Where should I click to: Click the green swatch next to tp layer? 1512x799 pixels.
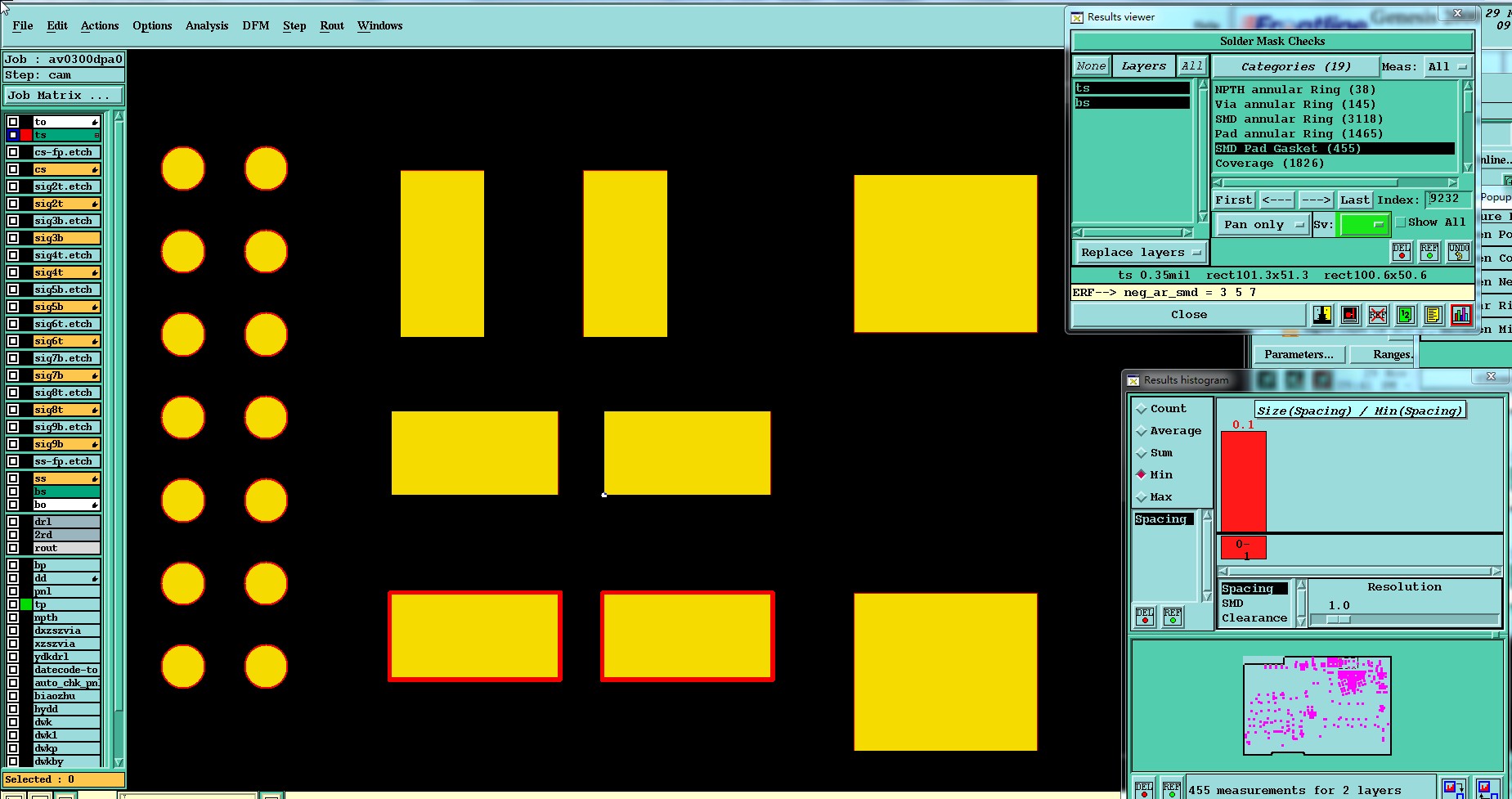pos(26,604)
